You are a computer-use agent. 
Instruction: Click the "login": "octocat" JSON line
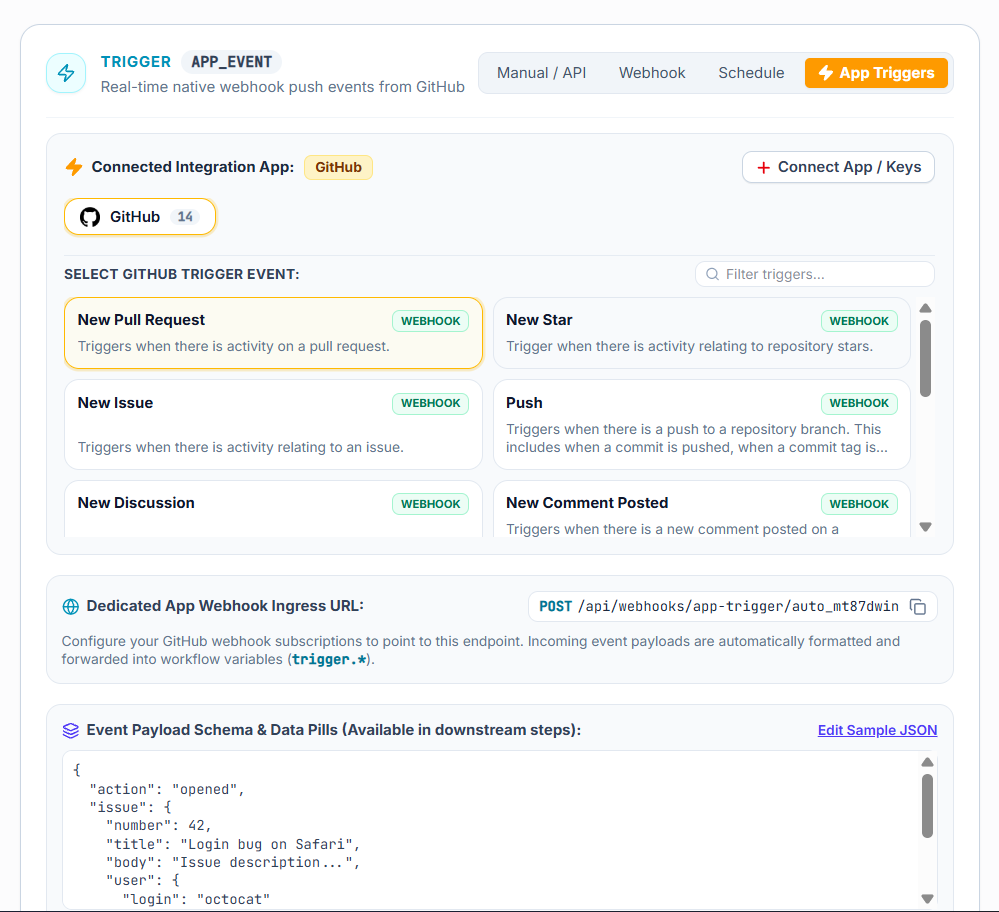pyautogui.click(x=196, y=899)
